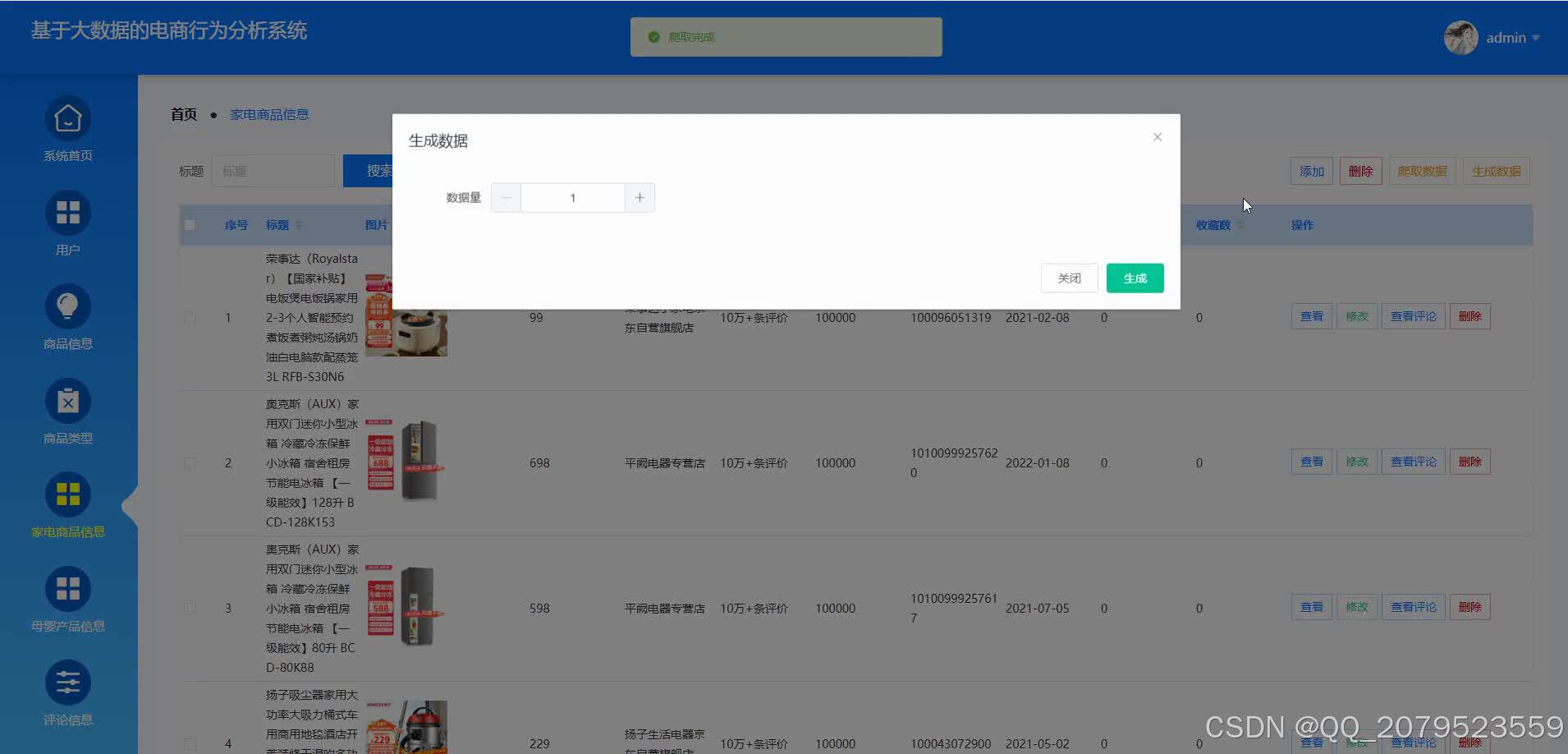Click 查看 for row 2

(x=1312, y=462)
